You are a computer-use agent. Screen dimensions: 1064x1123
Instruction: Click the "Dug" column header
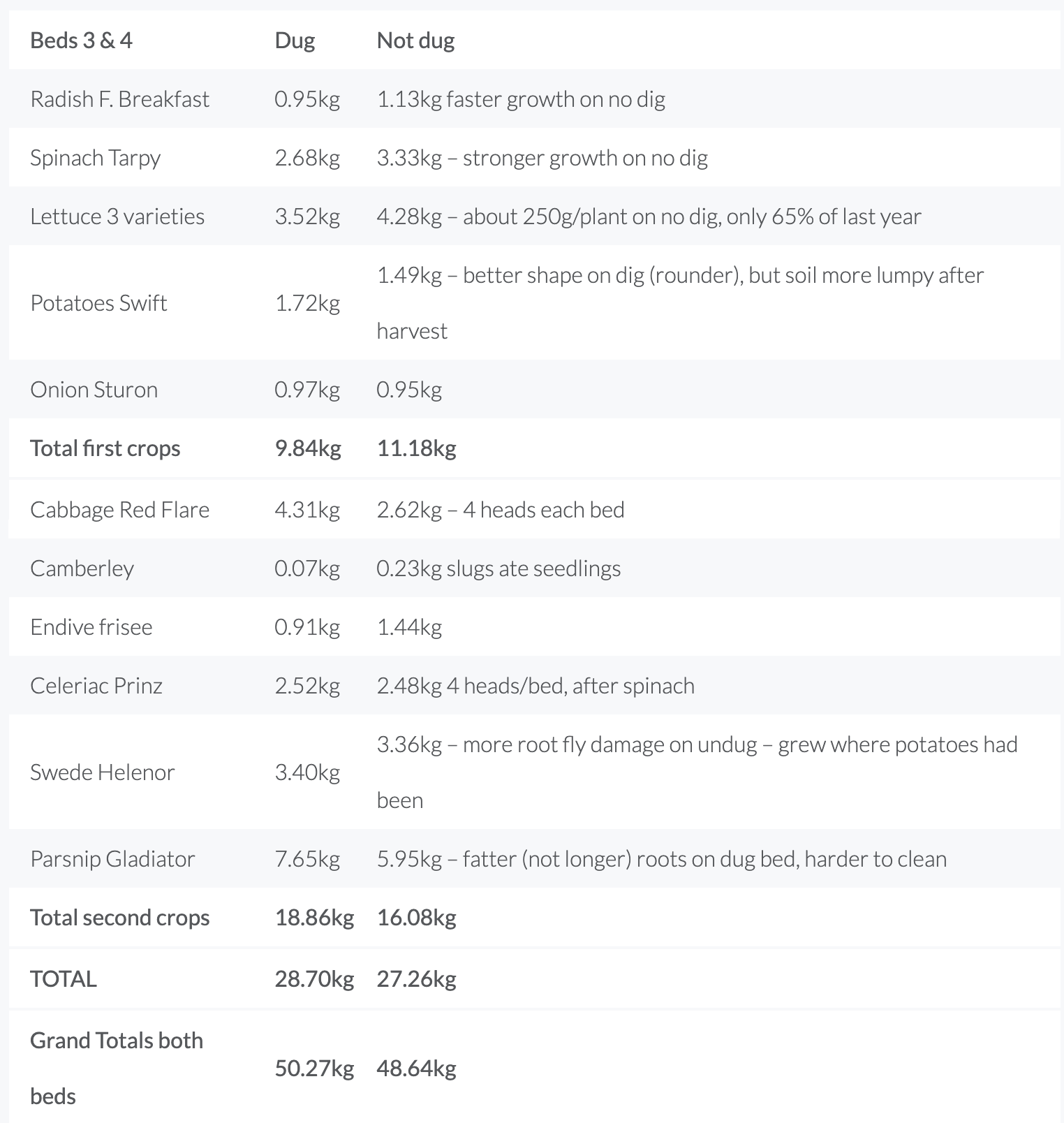click(x=295, y=41)
